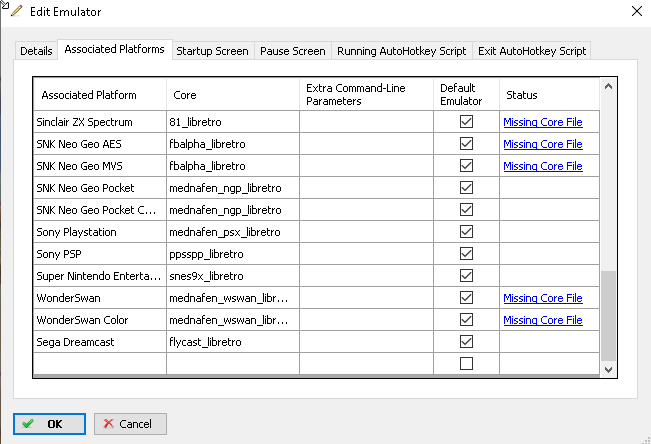This screenshot has width=651, height=444.
Task: Click the mednafen_psx_libretro core cell
Action: pos(233,232)
